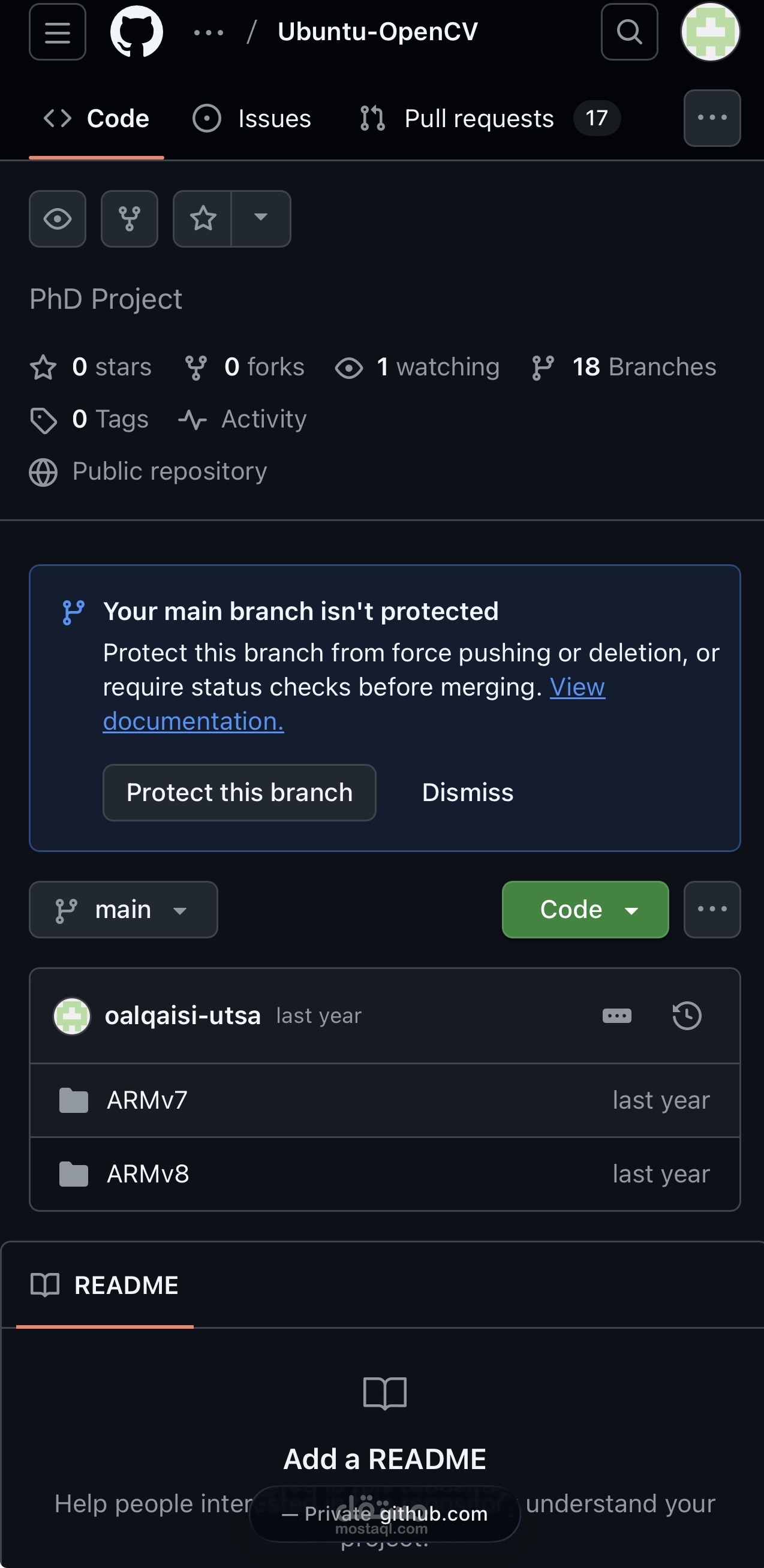Expand the hidden breadcrumb ellipsis
The image size is (764, 1568).
208,32
